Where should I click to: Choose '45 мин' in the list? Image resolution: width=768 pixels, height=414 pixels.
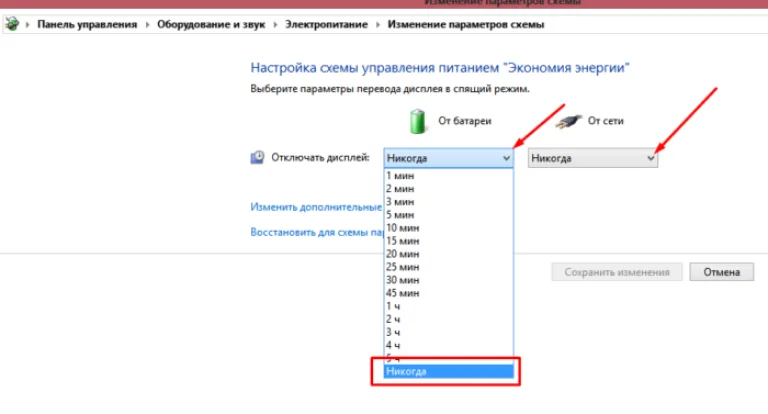coord(448,293)
